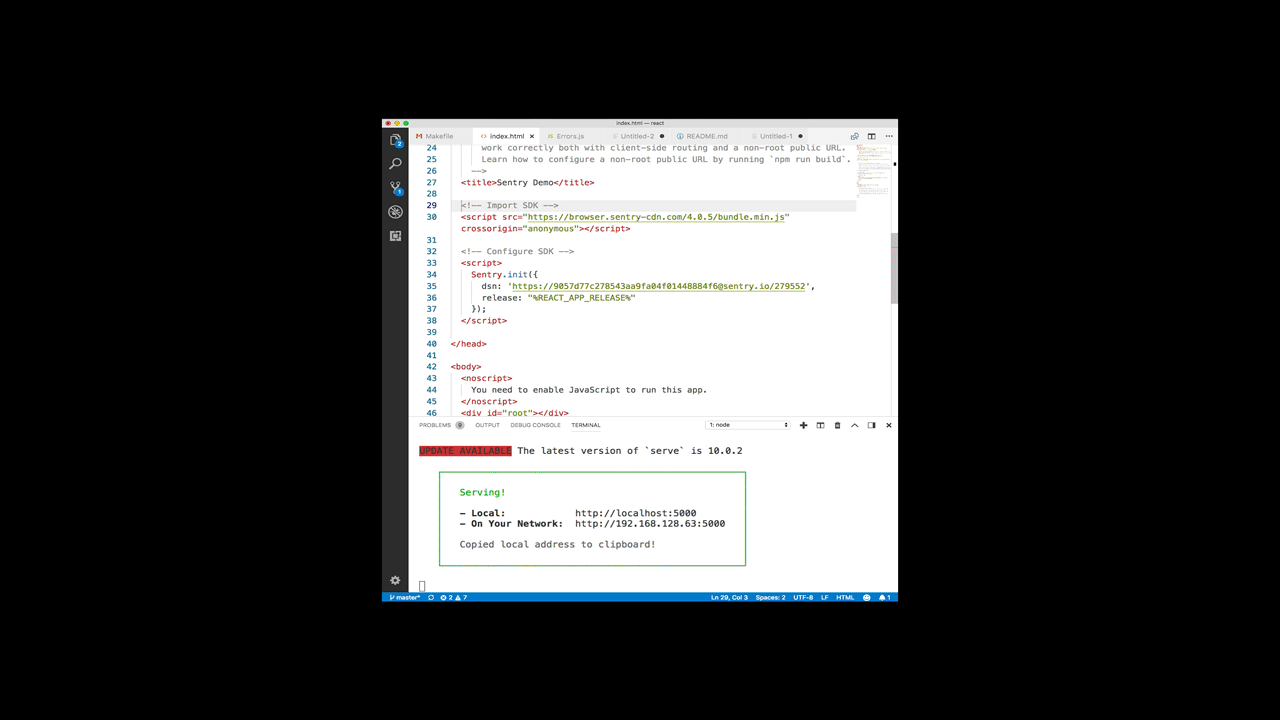This screenshot has height=720, width=1280.
Task: Maximize the panel with the chevron-up icon
Action: tap(854, 425)
